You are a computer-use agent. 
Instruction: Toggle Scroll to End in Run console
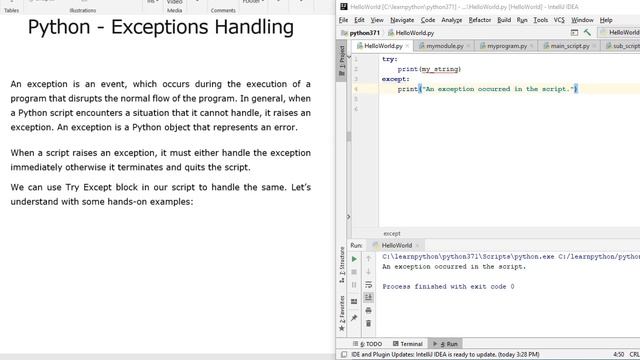369,297
